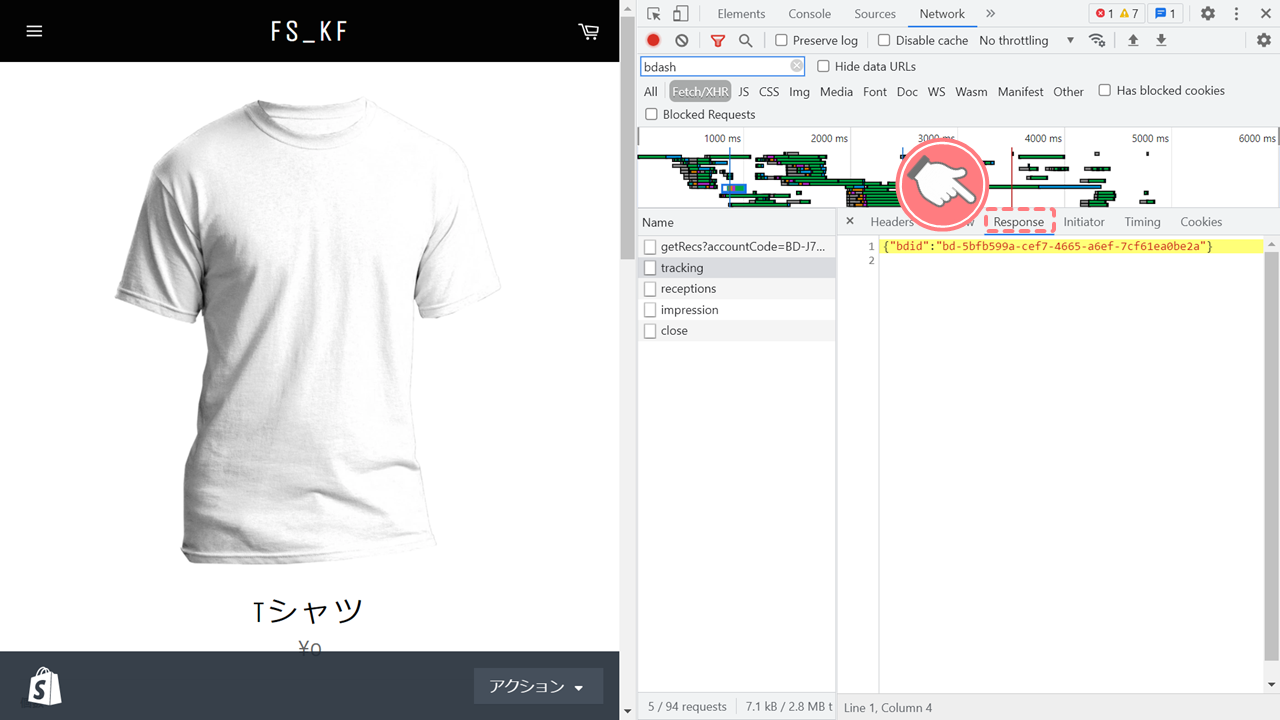1280x720 pixels.
Task: Select the Fetch/XHR filter type
Action: coord(700,91)
